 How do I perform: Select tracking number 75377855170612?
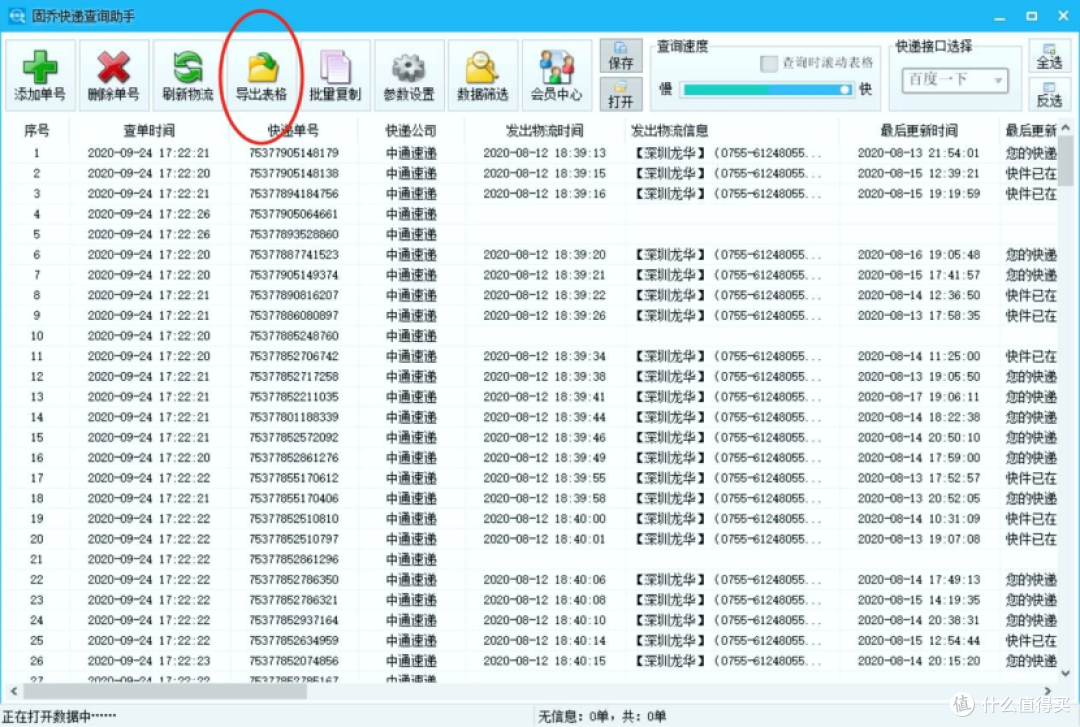click(x=294, y=478)
